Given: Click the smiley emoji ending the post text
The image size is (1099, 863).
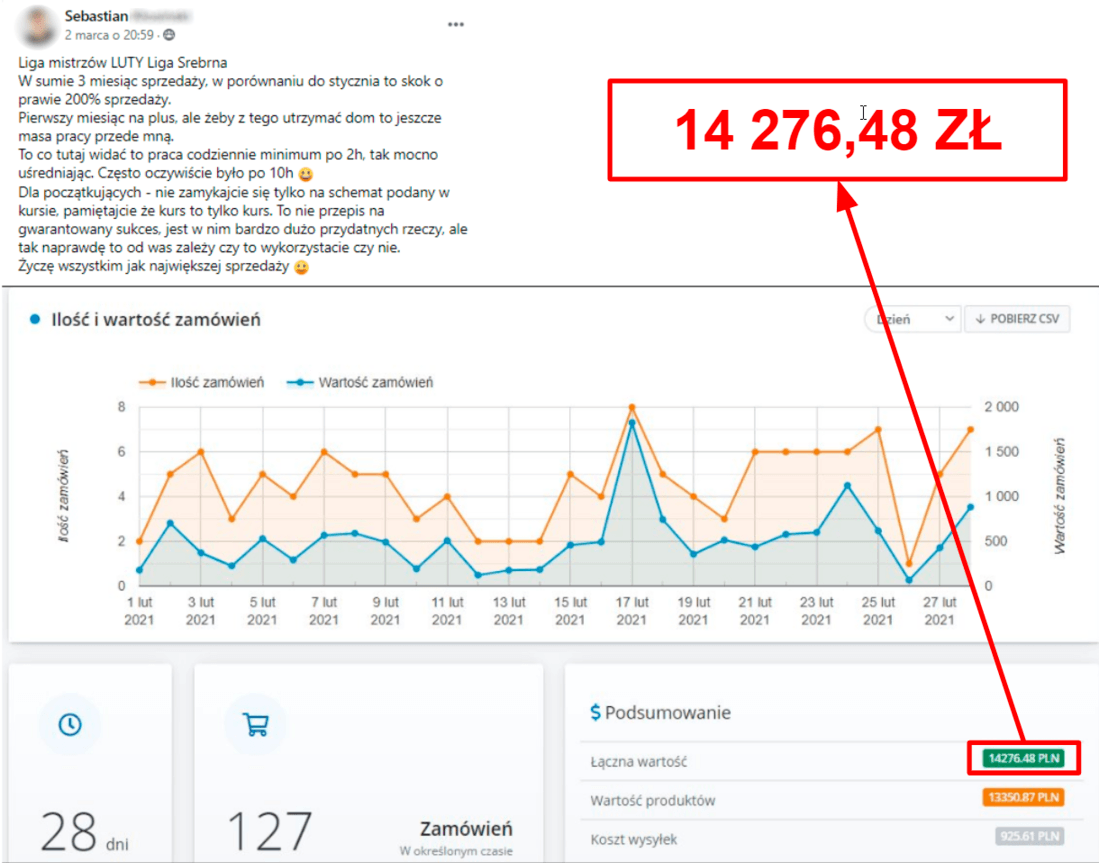Looking at the screenshot, I should coord(300,267).
